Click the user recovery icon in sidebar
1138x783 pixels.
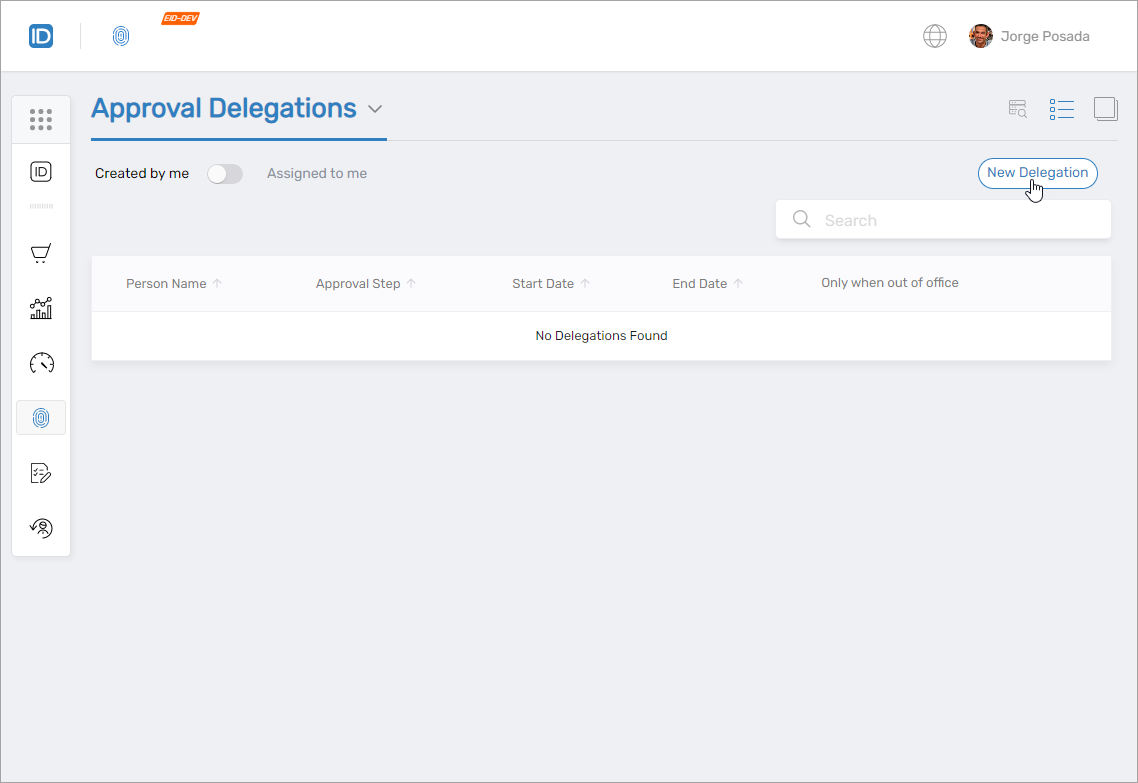pos(41,527)
